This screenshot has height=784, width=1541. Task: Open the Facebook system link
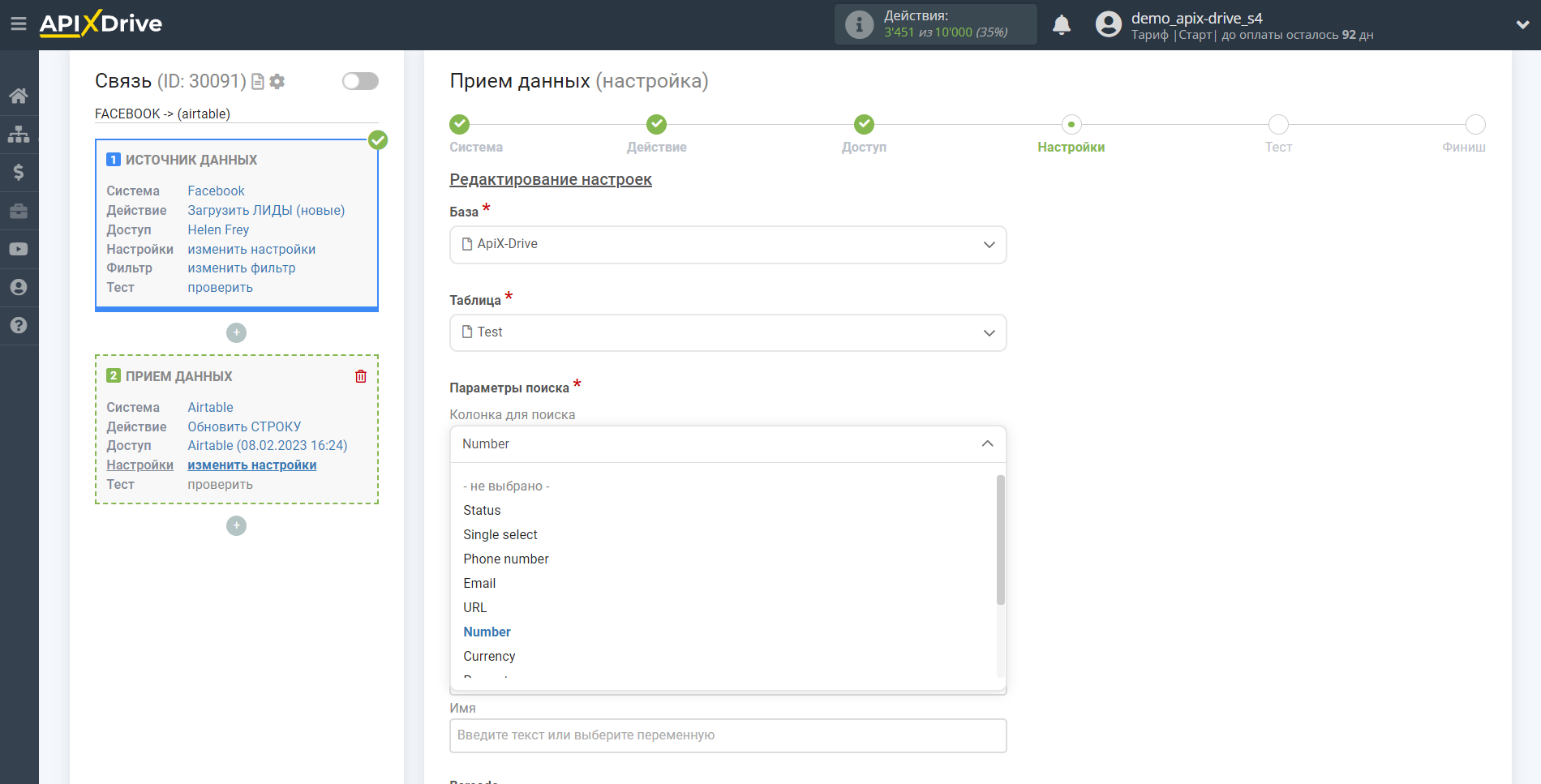(x=216, y=191)
